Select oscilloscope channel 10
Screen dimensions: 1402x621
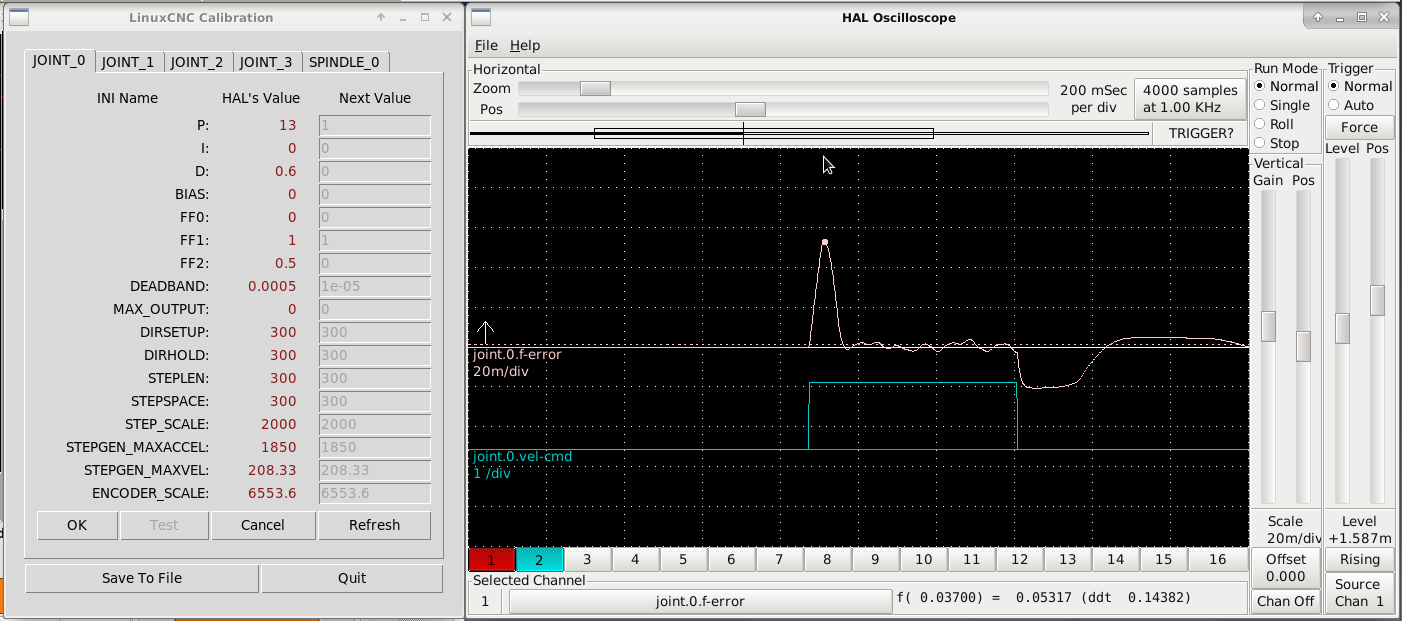923,560
